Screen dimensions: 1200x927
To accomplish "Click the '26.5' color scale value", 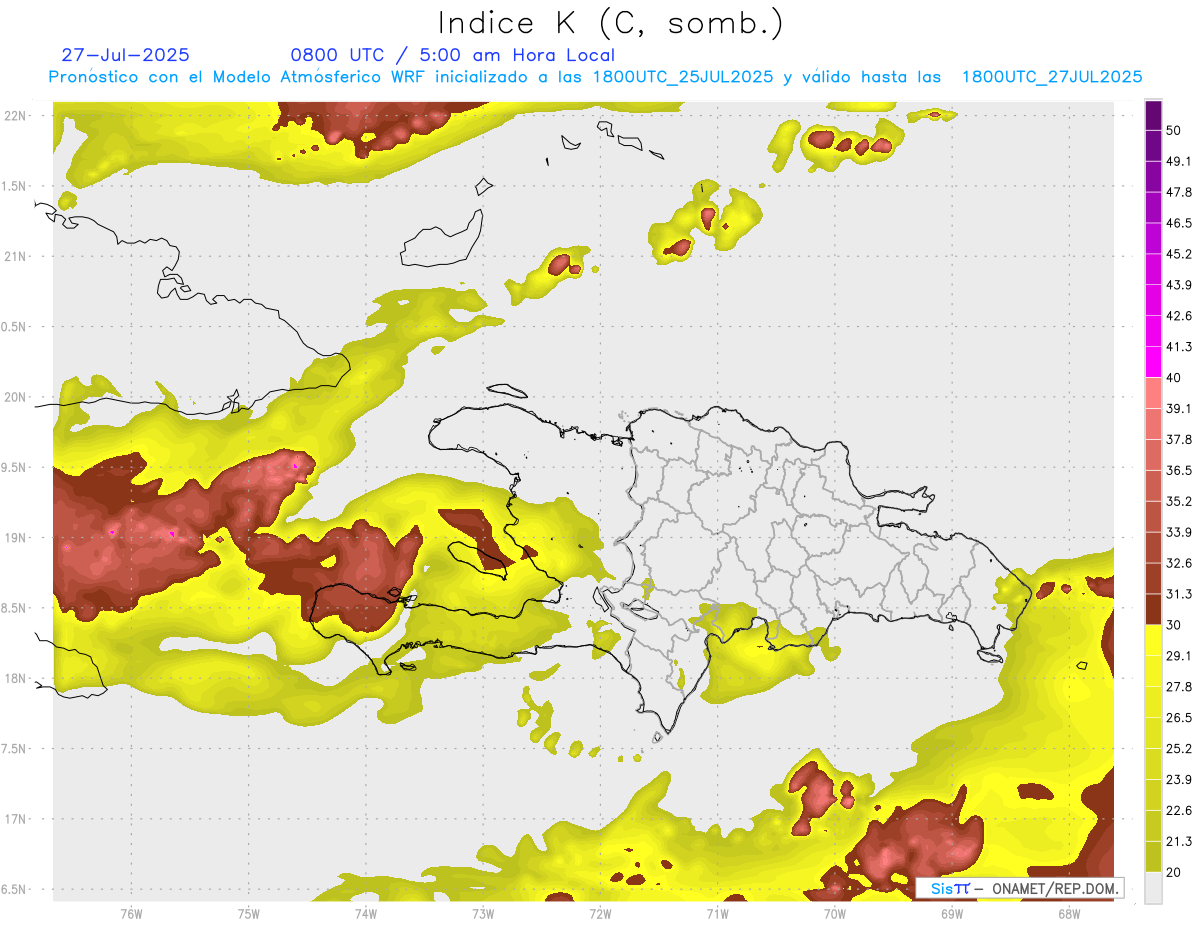I will tap(1179, 717).
